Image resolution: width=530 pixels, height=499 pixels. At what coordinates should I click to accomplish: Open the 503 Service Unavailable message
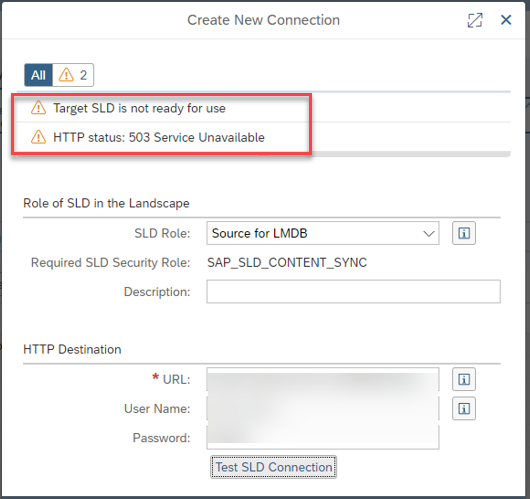point(159,138)
